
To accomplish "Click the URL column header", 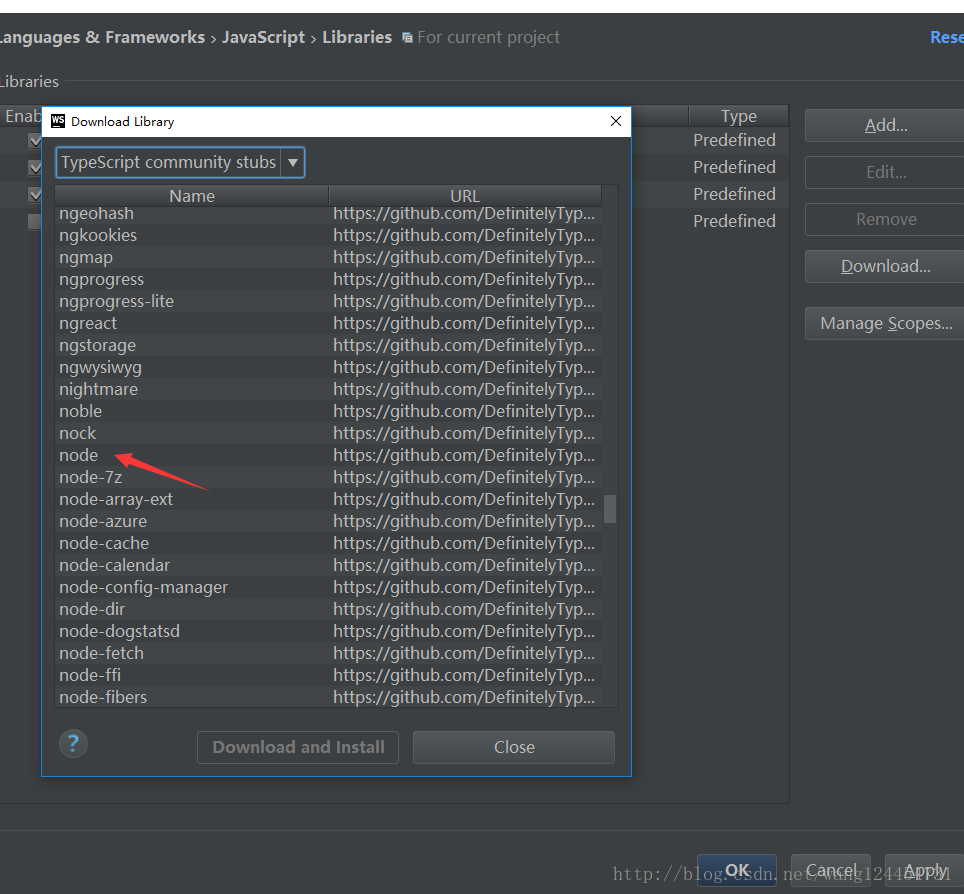I will click(465, 196).
